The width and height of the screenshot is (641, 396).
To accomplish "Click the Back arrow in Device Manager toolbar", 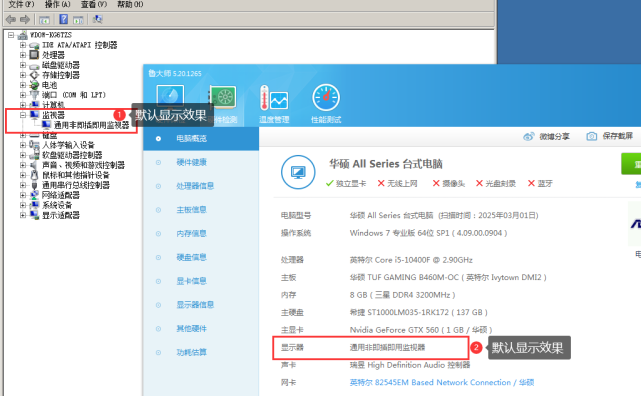I will [x=11, y=19].
